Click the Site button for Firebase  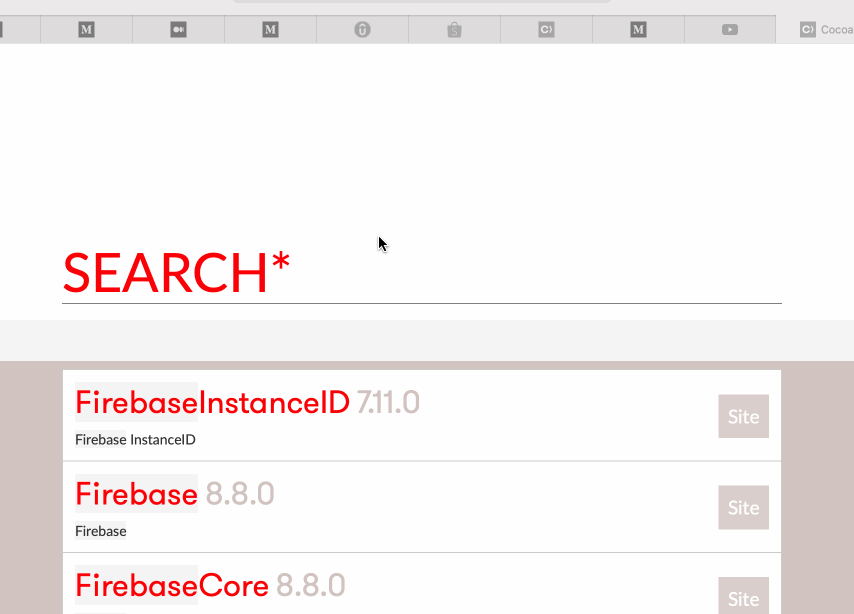coord(743,507)
